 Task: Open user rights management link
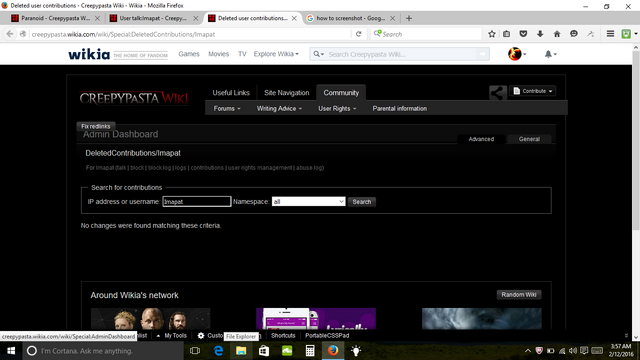[260, 168]
